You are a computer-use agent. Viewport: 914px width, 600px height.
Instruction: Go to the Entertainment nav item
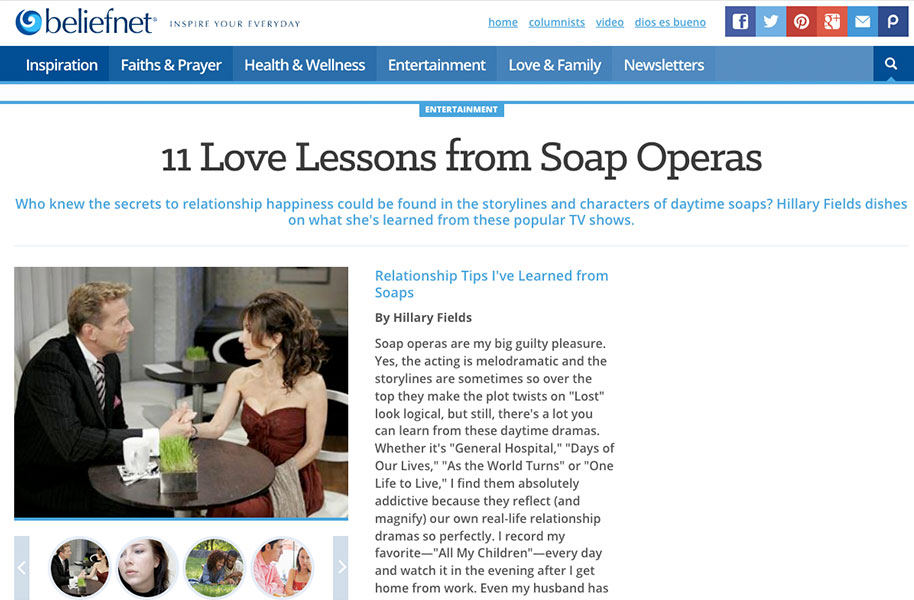pos(437,65)
